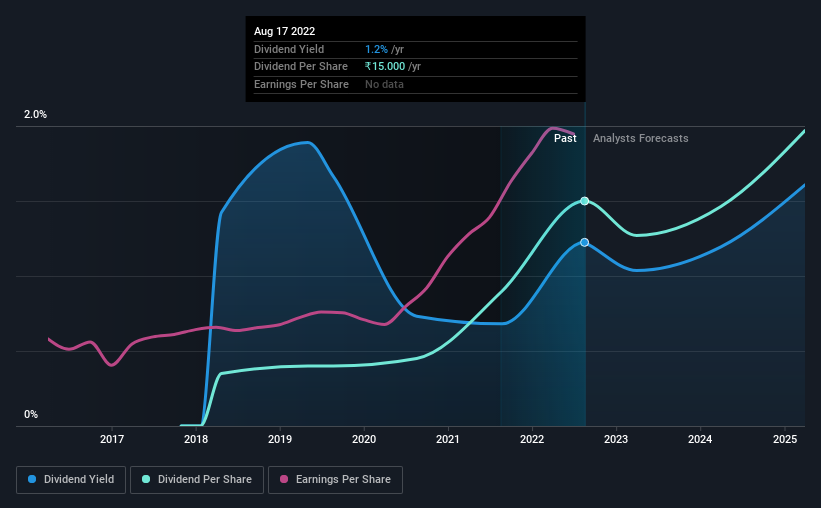This screenshot has width=821, height=508.
Task: Toggle the Dividend Yield legend button
Action: click(71, 480)
